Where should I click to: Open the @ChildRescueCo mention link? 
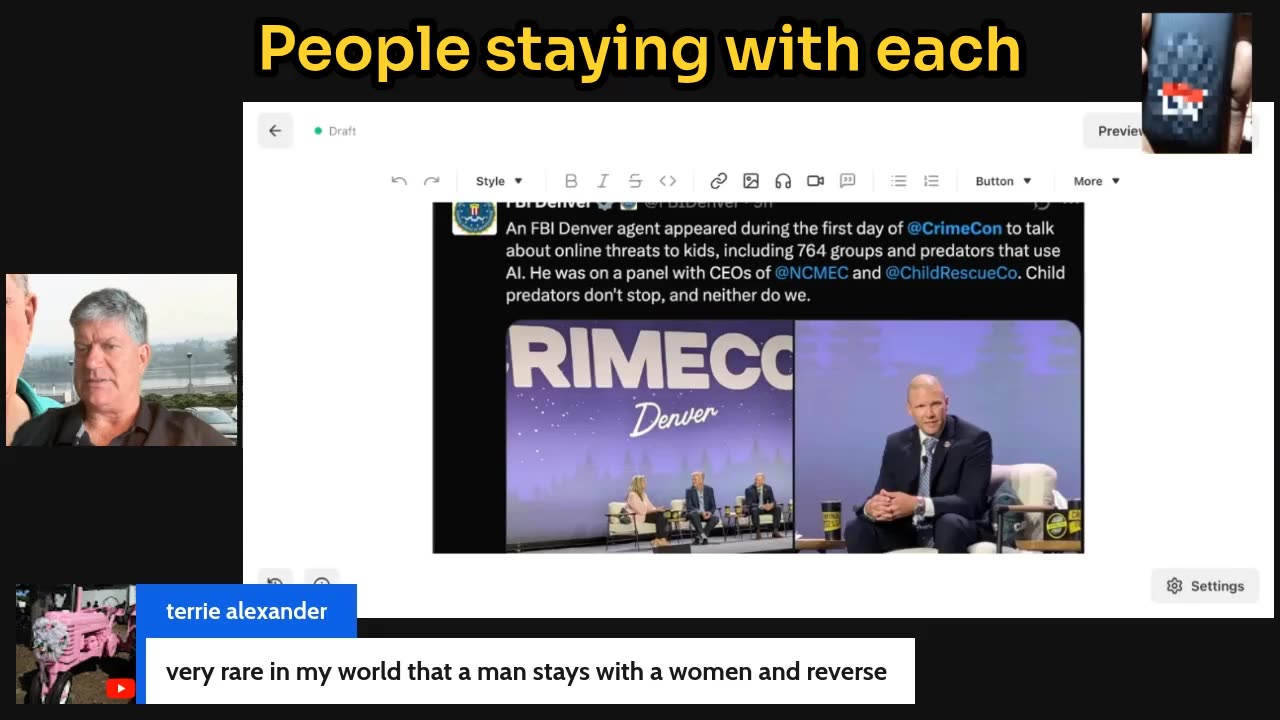[951, 272]
